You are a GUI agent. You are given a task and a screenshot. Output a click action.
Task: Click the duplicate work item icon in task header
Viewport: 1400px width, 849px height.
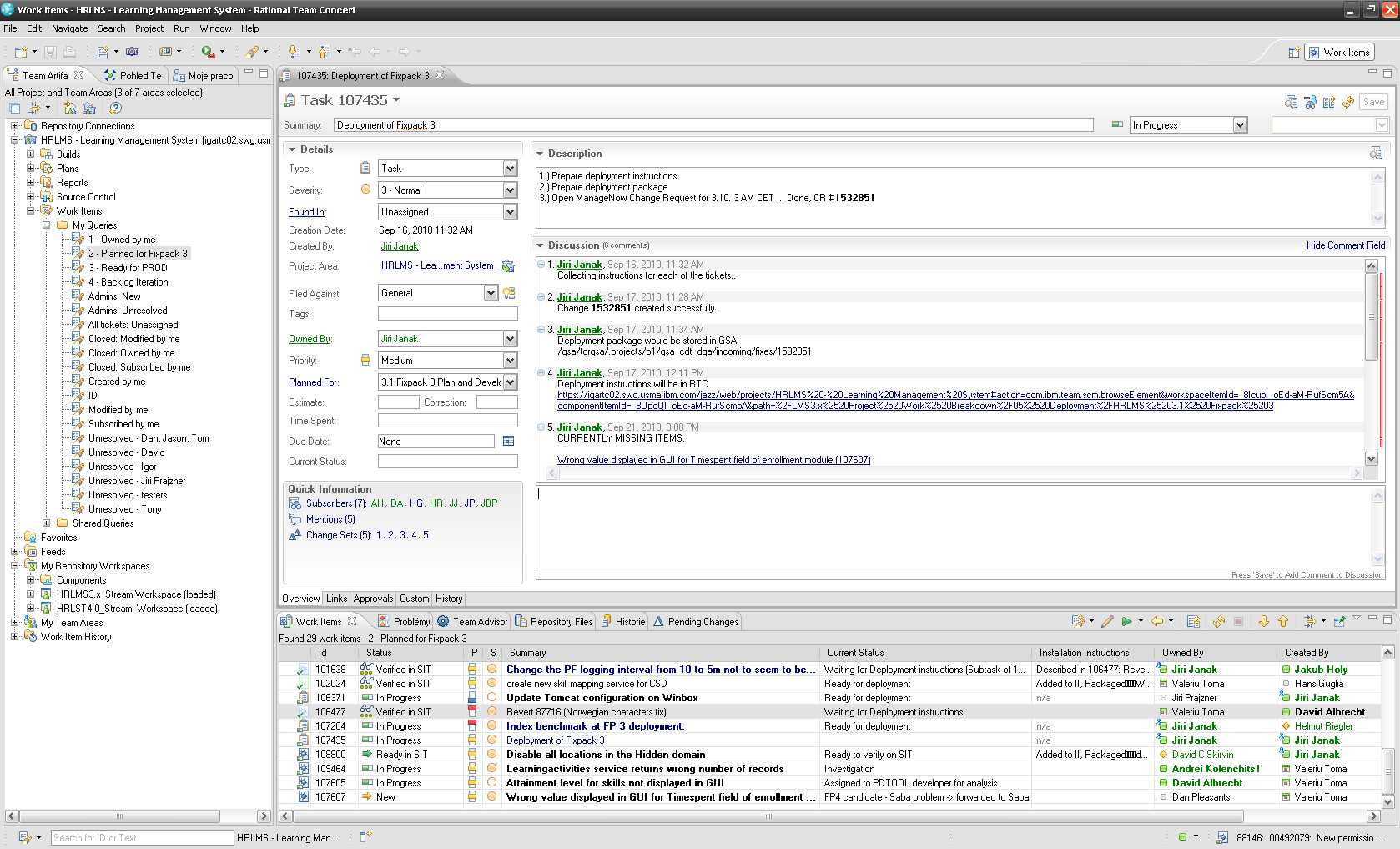[x=1329, y=102]
